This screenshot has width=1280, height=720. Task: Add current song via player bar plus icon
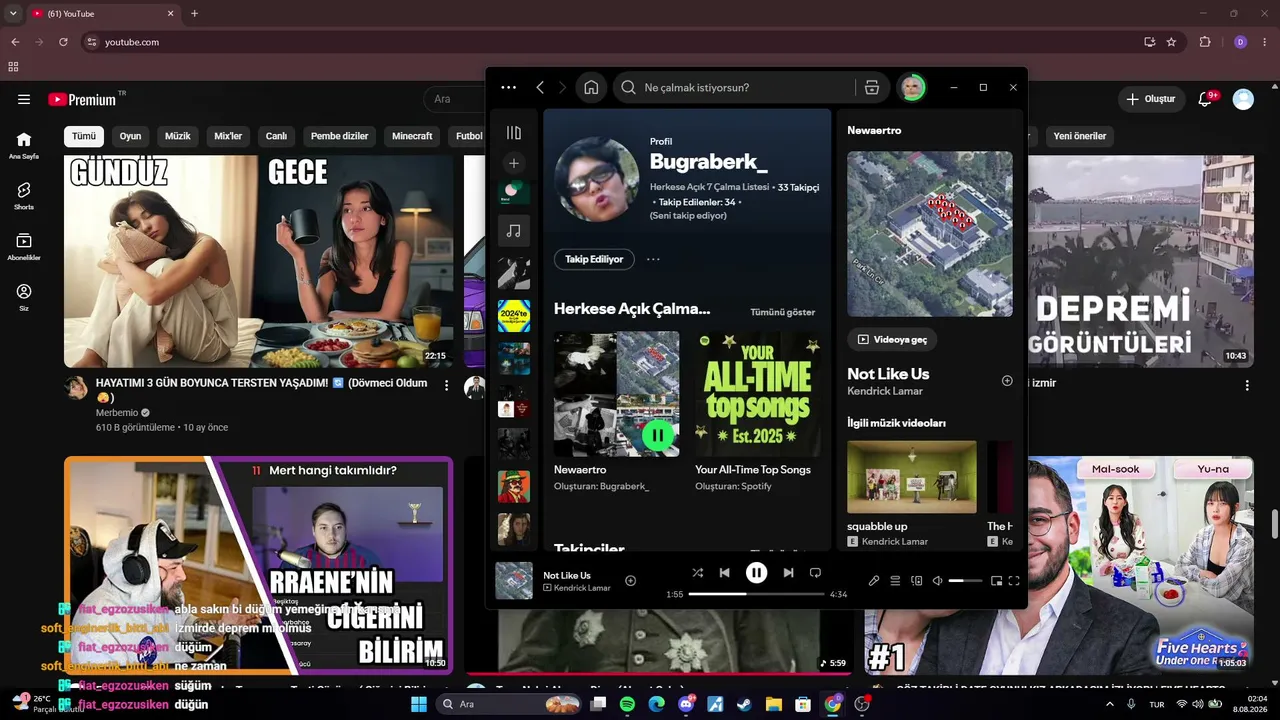[631, 581]
